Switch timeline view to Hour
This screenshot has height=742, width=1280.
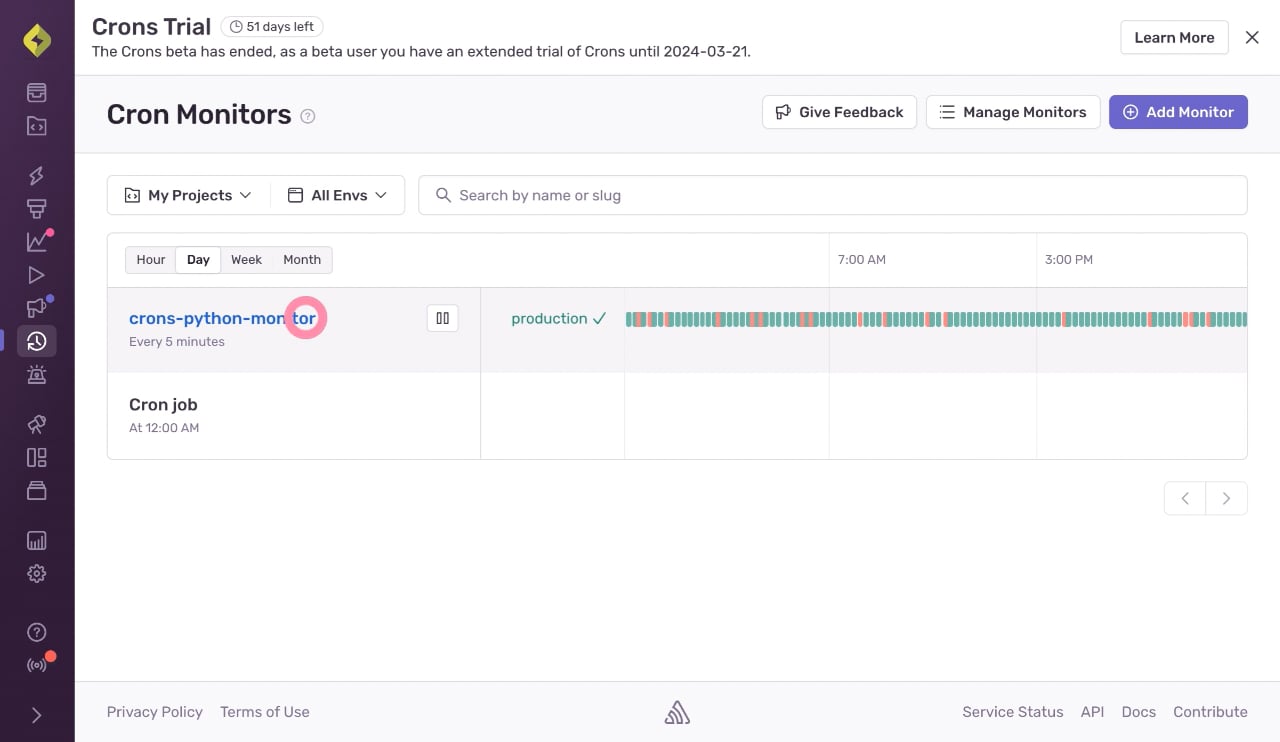[x=151, y=260]
